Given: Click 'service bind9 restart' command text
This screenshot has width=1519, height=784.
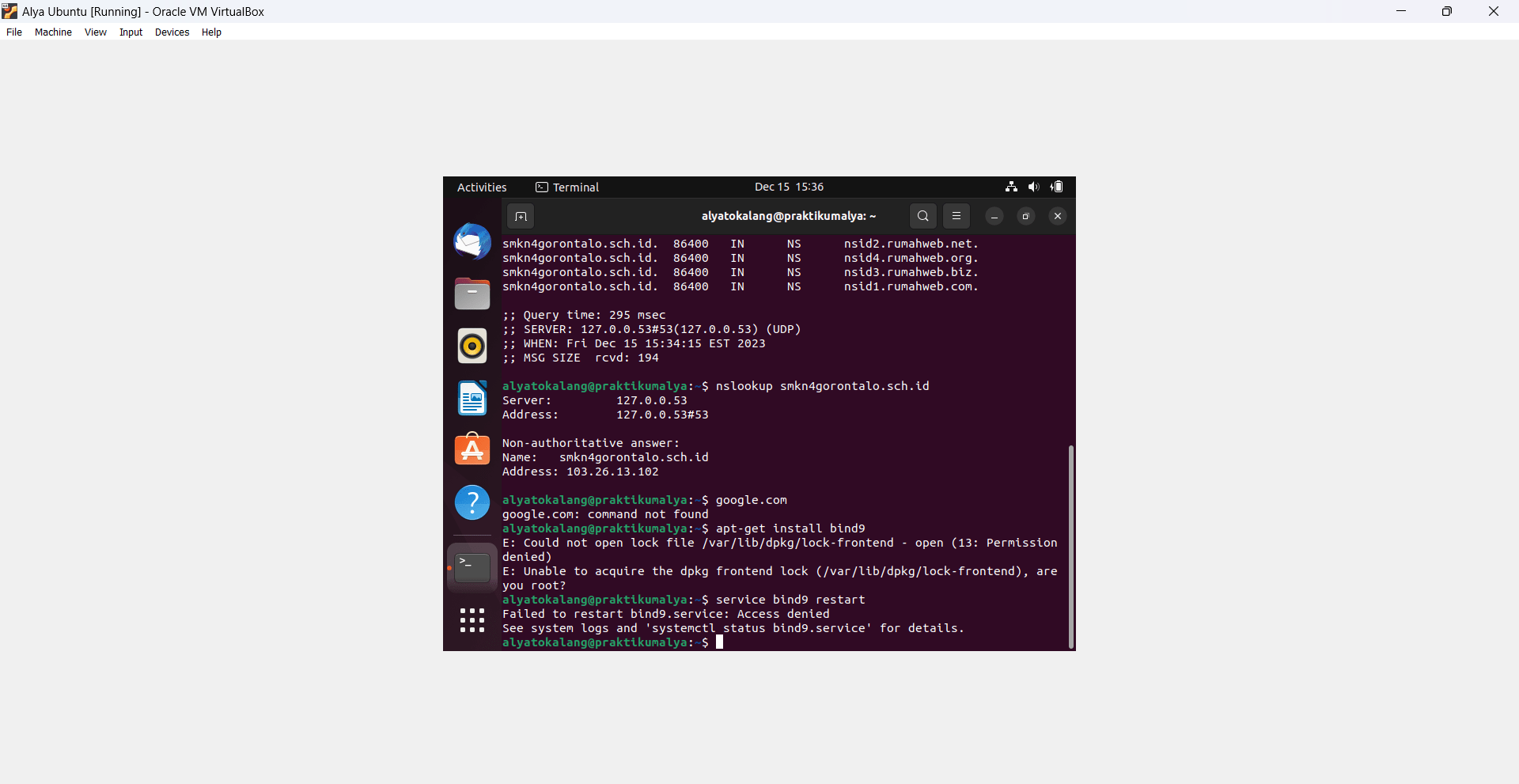Looking at the screenshot, I should tap(790, 600).
